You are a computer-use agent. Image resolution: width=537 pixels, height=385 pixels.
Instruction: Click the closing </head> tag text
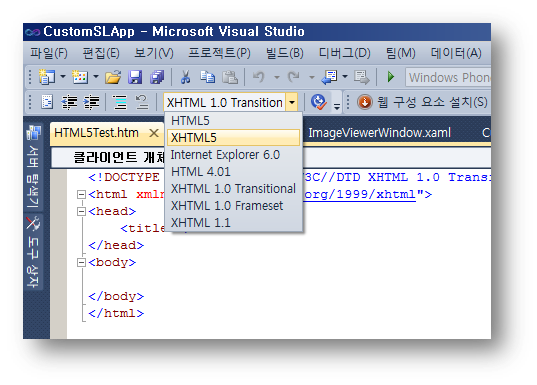pos(116,246)
